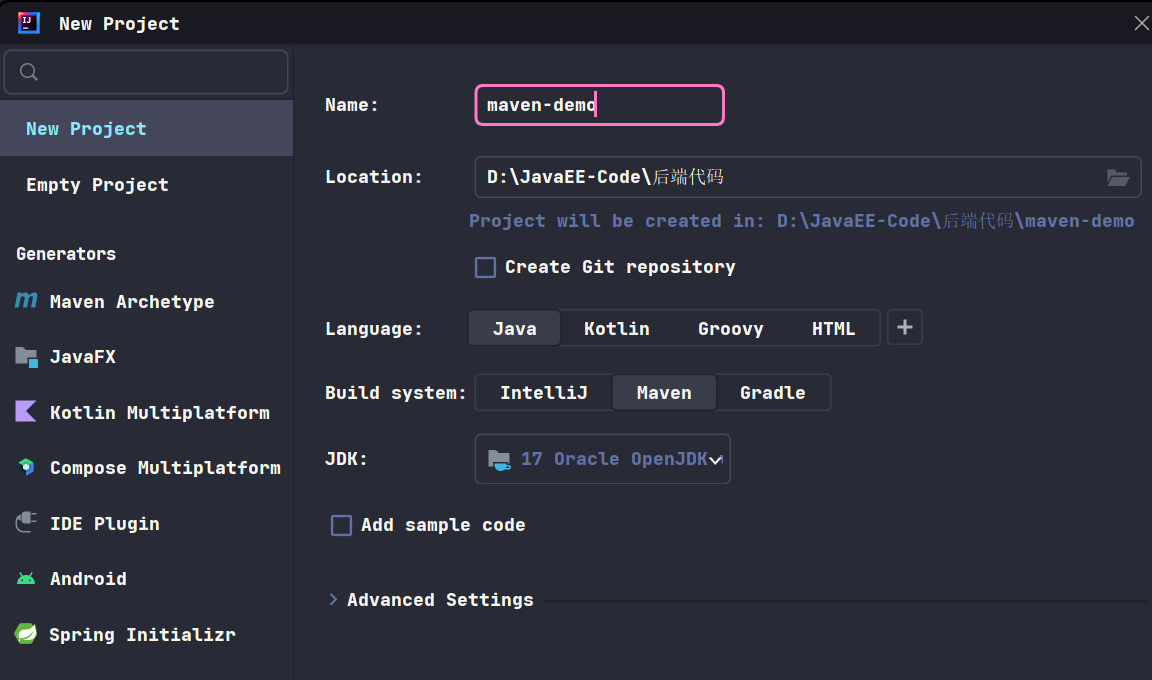Click the 'Project will be created in' hint
The image size is (1152, 680).
802,220
